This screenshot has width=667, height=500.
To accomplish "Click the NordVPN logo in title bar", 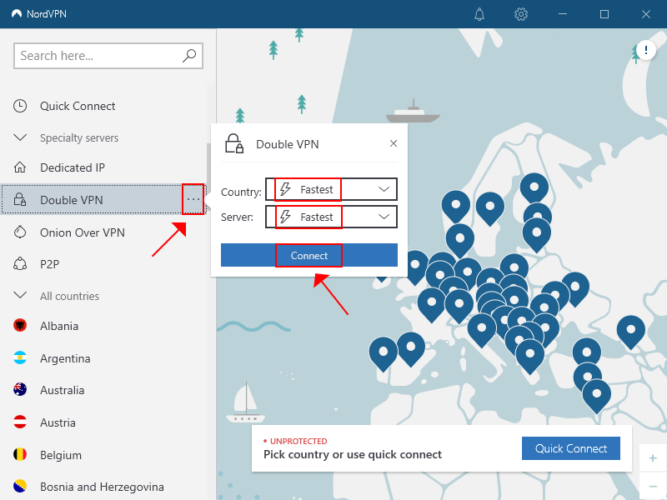I will pos(17,14).
